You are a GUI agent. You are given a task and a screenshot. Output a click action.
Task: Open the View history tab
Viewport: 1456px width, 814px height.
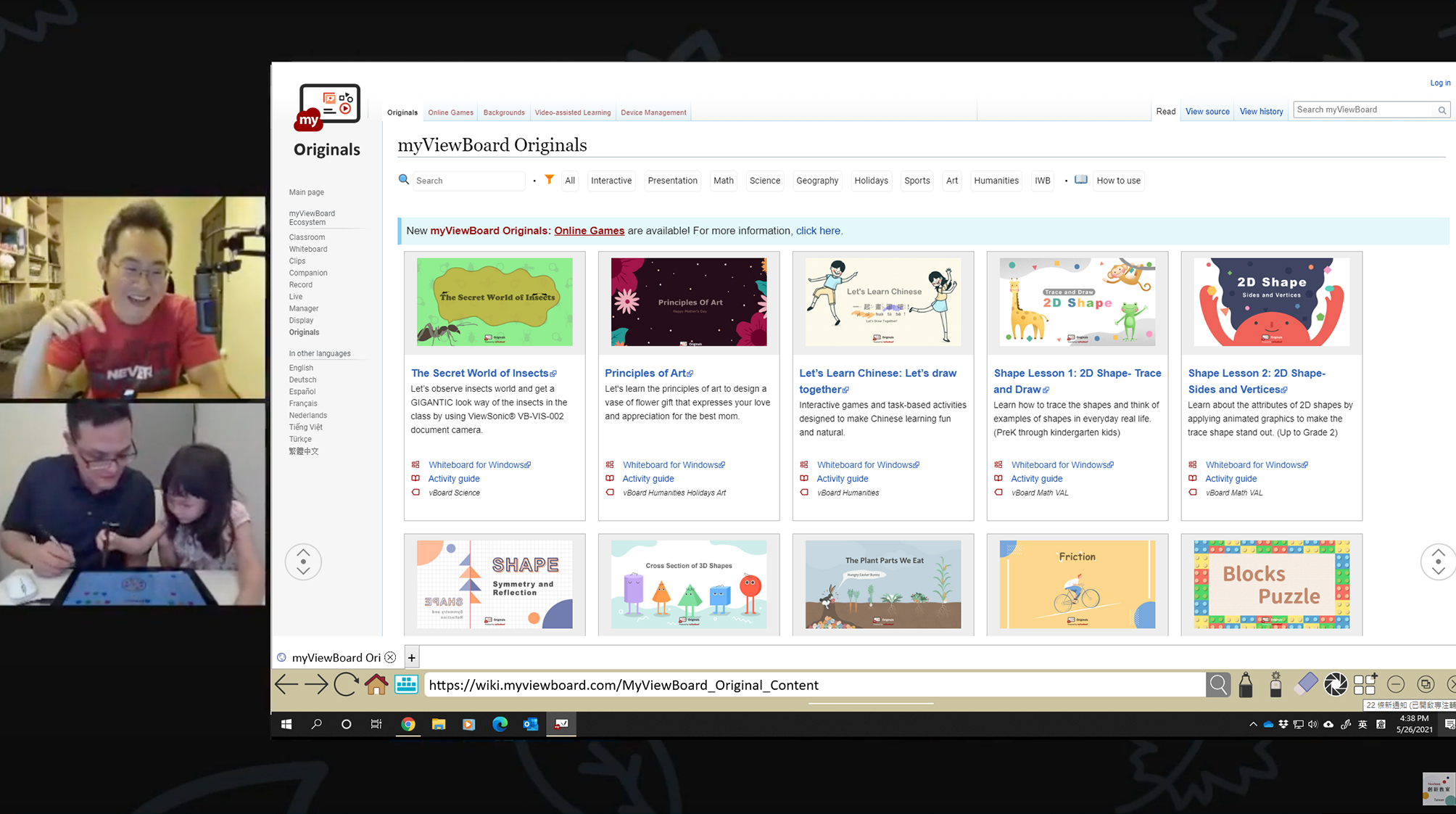[1261, 112]
